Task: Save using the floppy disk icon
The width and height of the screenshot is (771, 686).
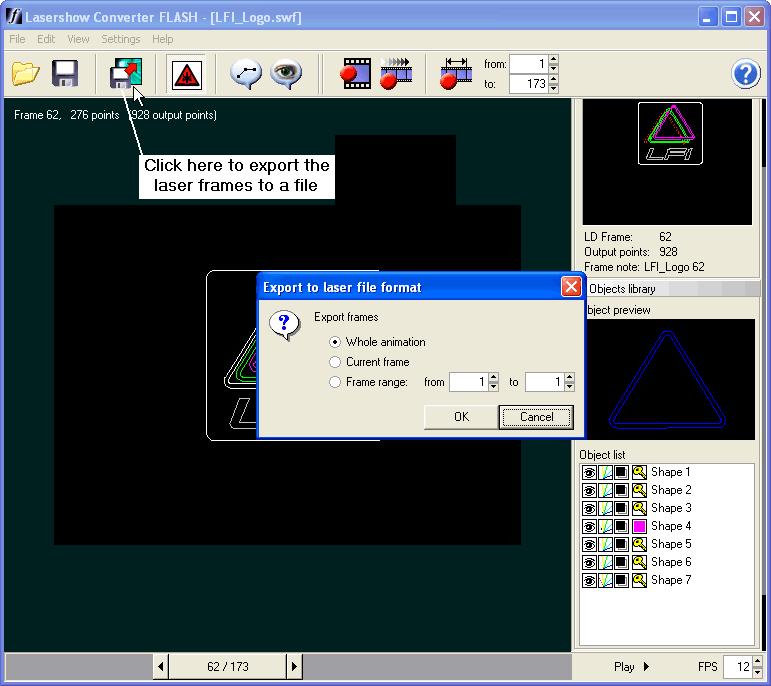Action: tap(65, 74)
